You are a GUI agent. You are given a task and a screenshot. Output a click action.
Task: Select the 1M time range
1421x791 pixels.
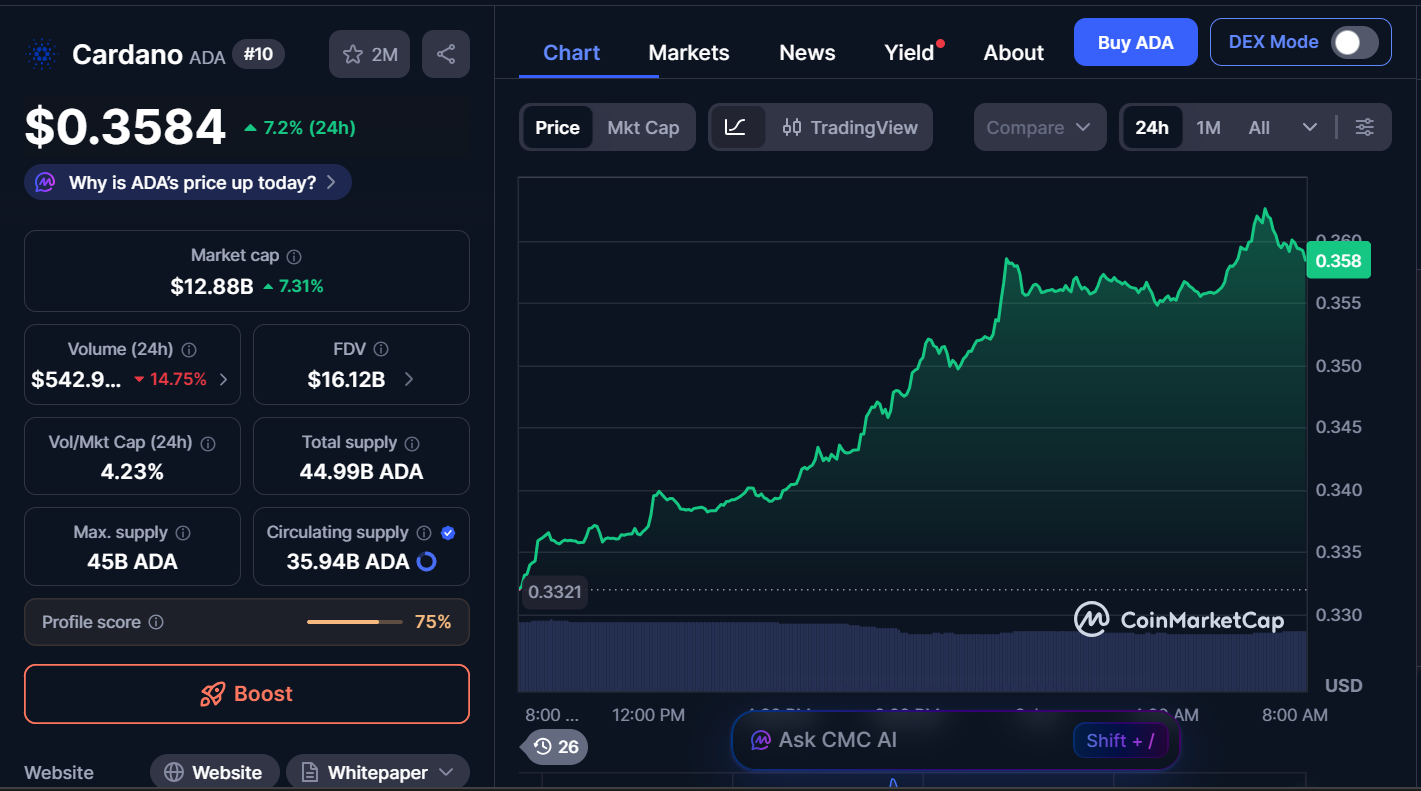pyautogui.click(x=1208, y=127)
